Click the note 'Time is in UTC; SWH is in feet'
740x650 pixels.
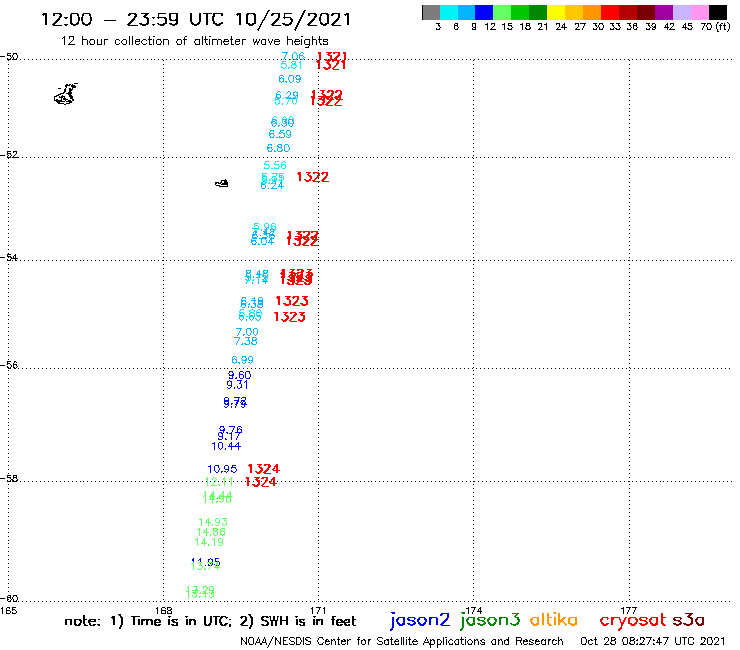pyautogui.click(x=210, y=621)
